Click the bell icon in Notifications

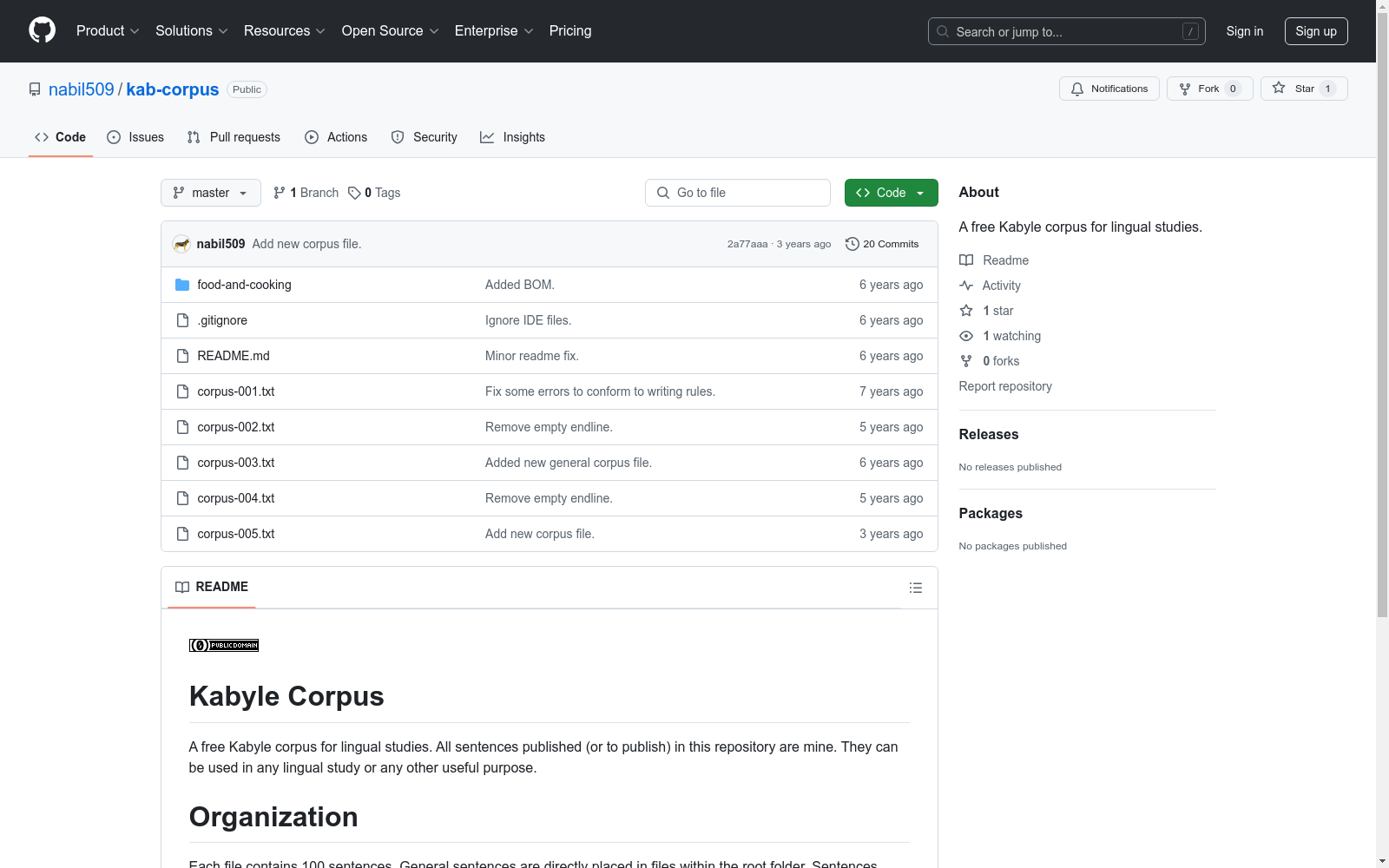(x=1077, y=89)
